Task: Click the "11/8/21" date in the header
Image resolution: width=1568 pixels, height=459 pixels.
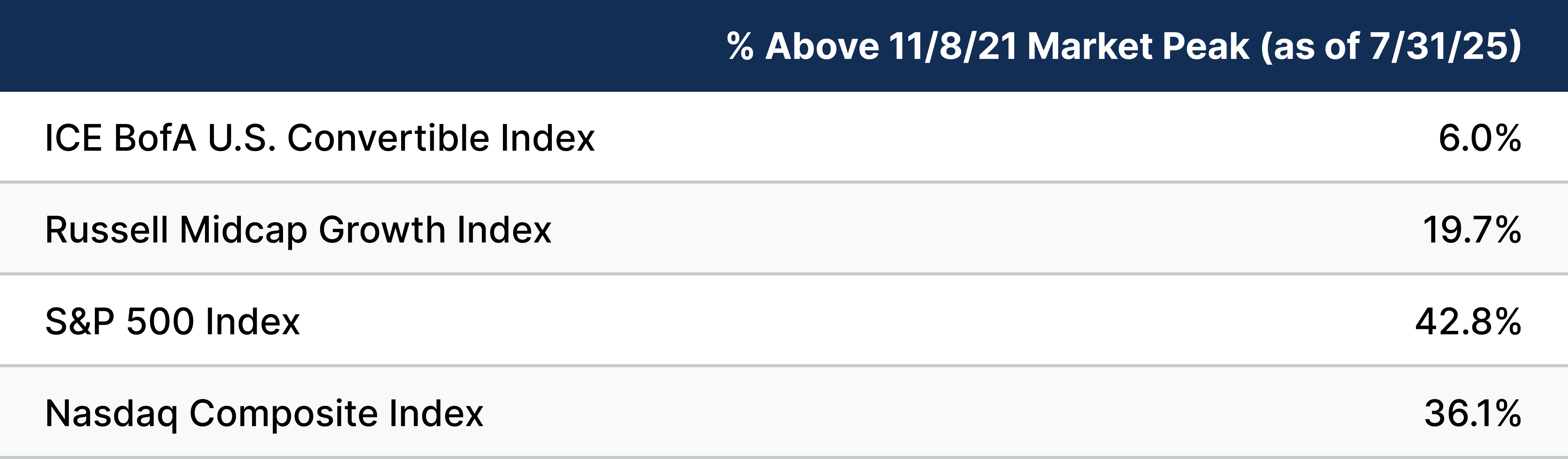Action: coord(953,46)
